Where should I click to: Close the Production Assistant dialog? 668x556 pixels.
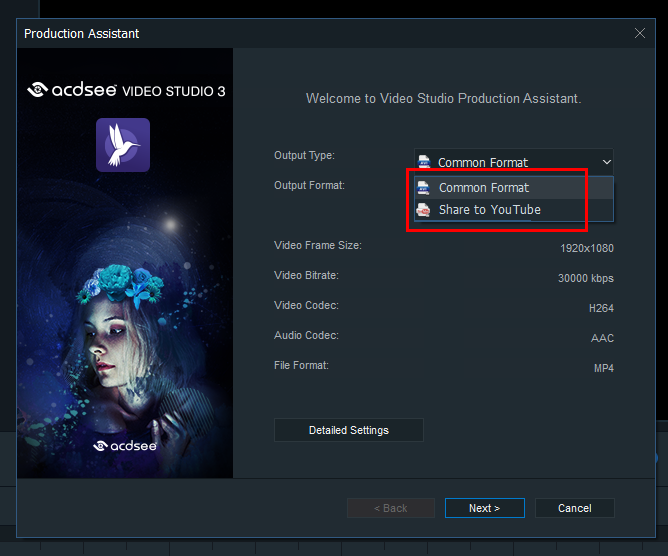pos(639,33)
